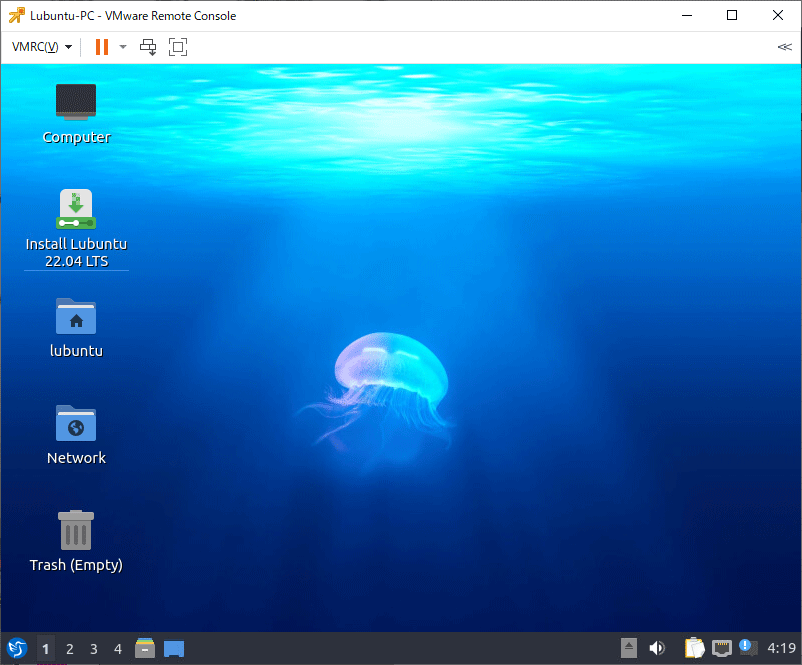Select the Network folder icon

76,423
